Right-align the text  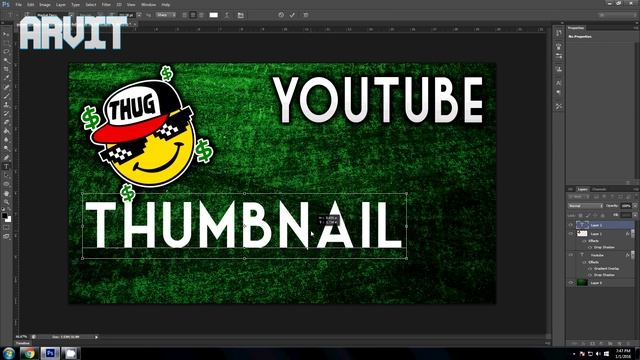[x=201, y=15]
